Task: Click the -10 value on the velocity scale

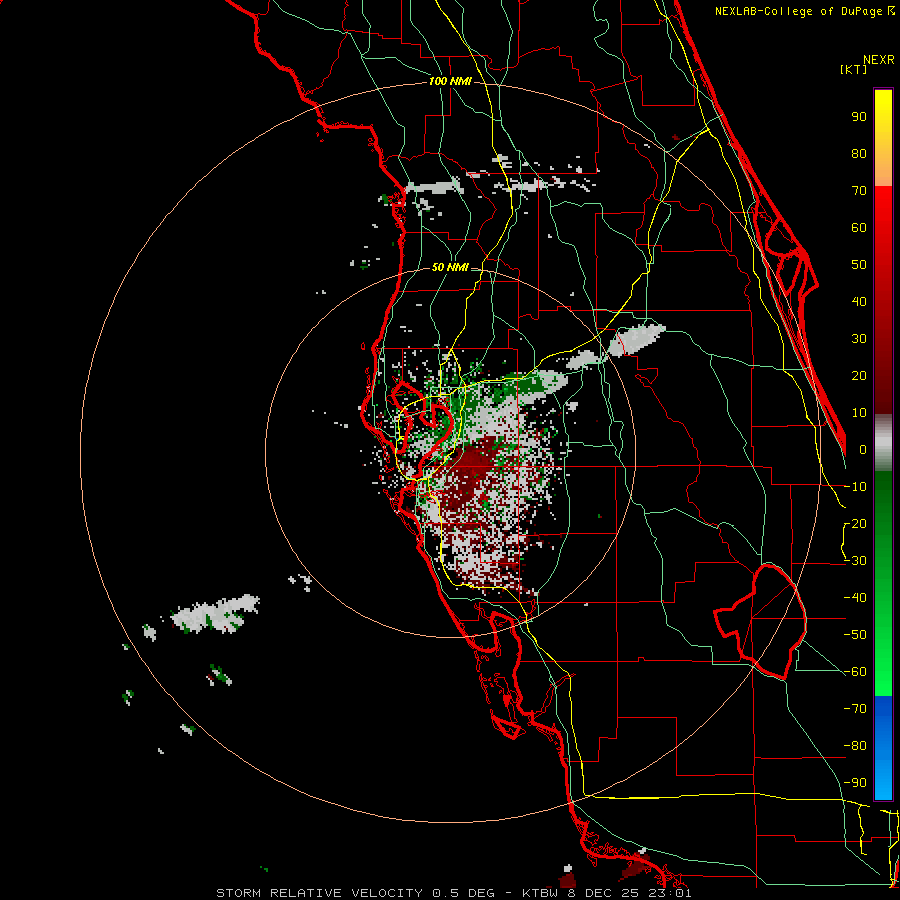Action: 855,487
